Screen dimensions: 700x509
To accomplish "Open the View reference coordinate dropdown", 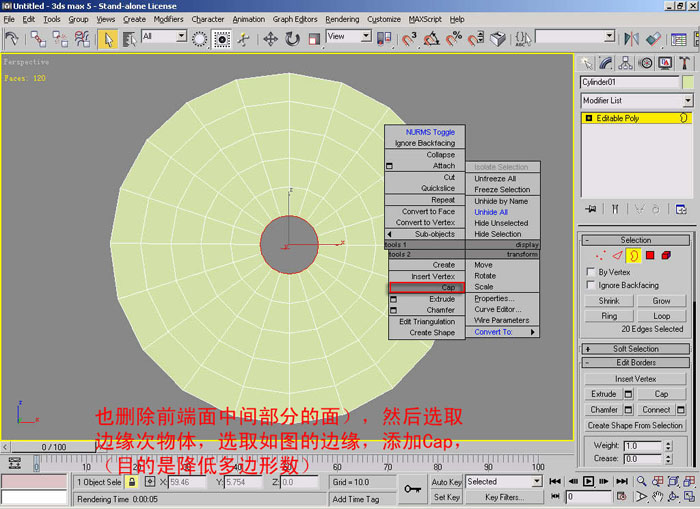I will point(366,36).
